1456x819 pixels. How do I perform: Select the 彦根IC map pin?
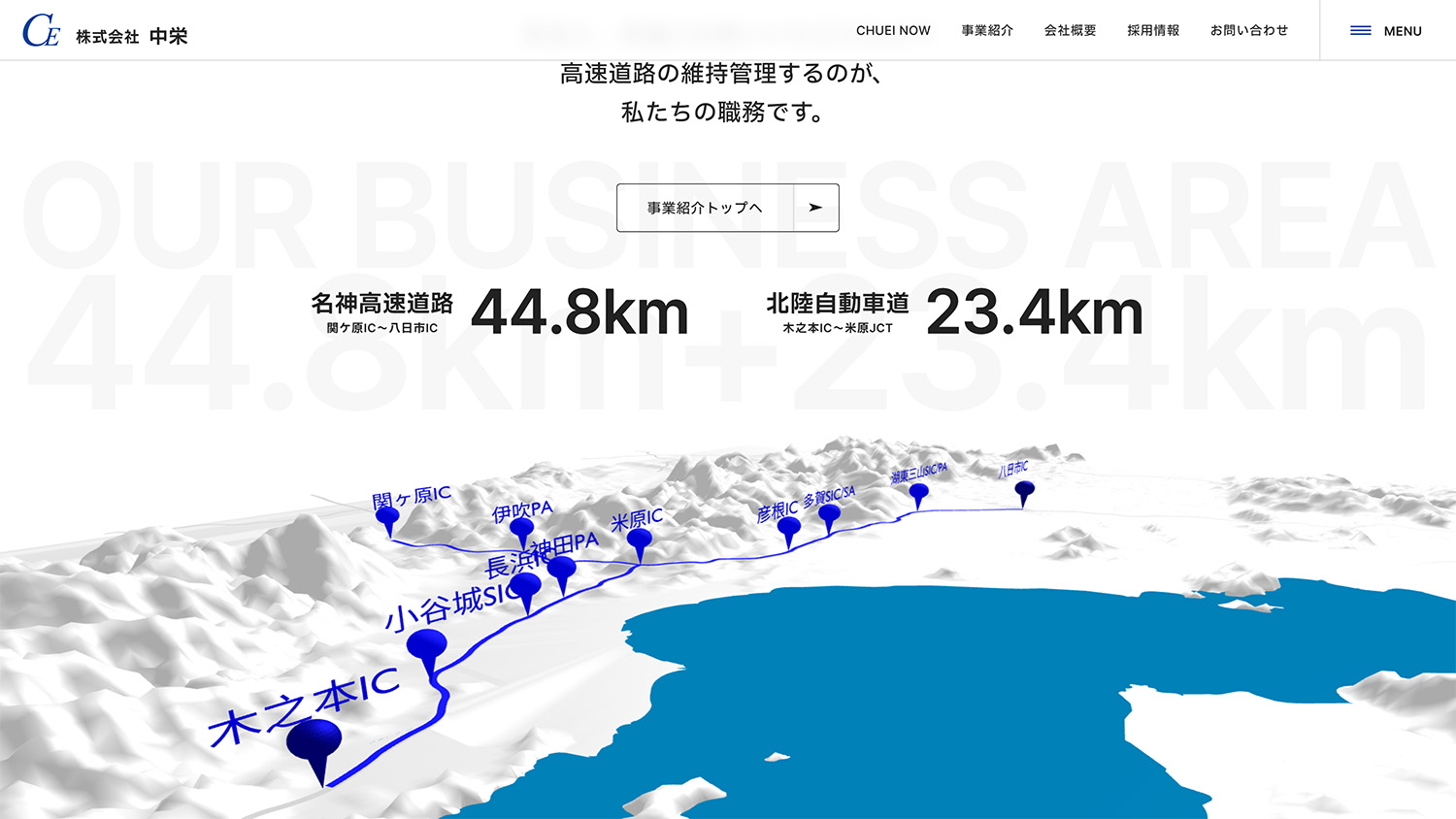click(x=789, y=529)
